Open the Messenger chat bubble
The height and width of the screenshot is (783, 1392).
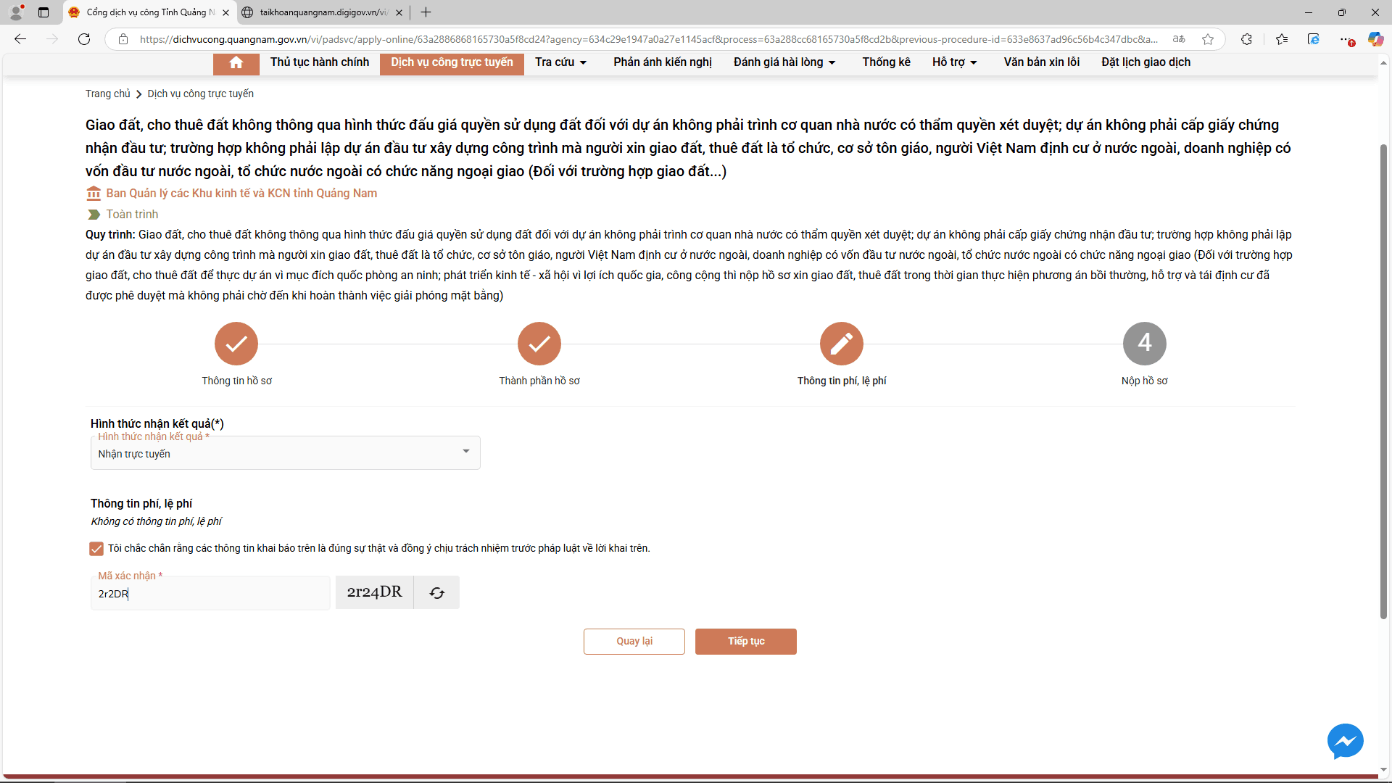(1345, 741)
